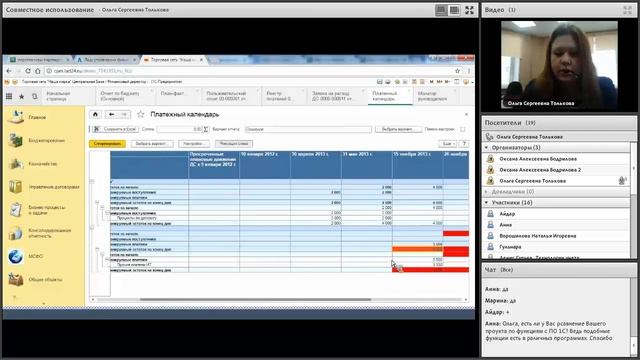Click horizontal scrollbar under report table
640x360 pixels.
pos(255,300)
